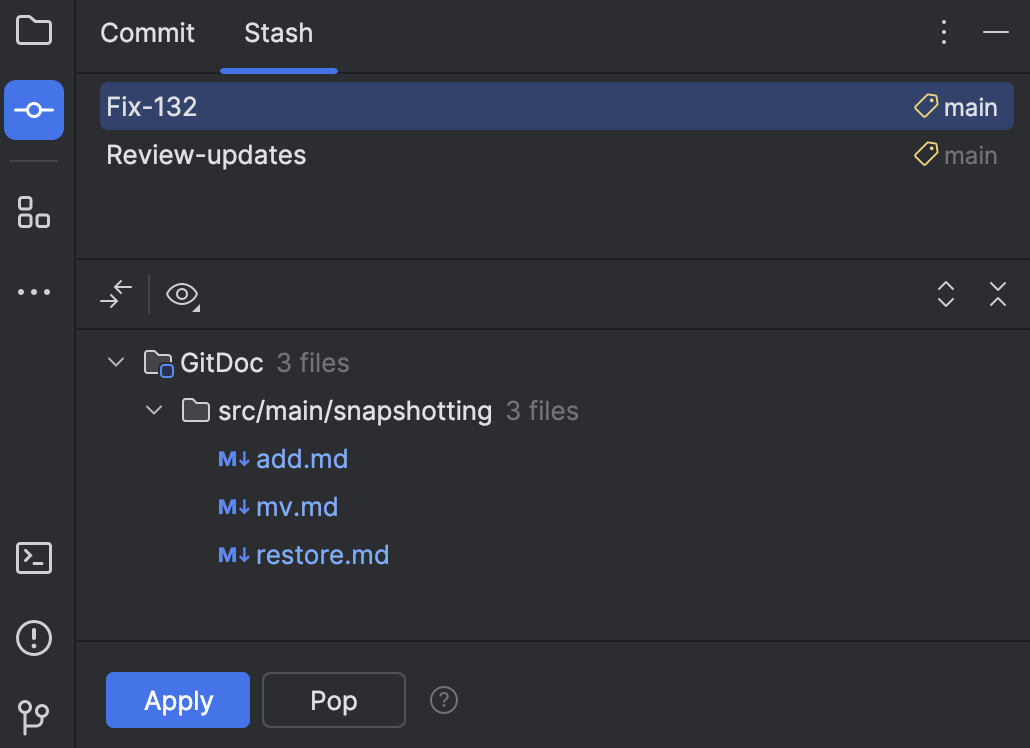Open the Terminal tool window

pyautogui.click(x=34, y=558)
